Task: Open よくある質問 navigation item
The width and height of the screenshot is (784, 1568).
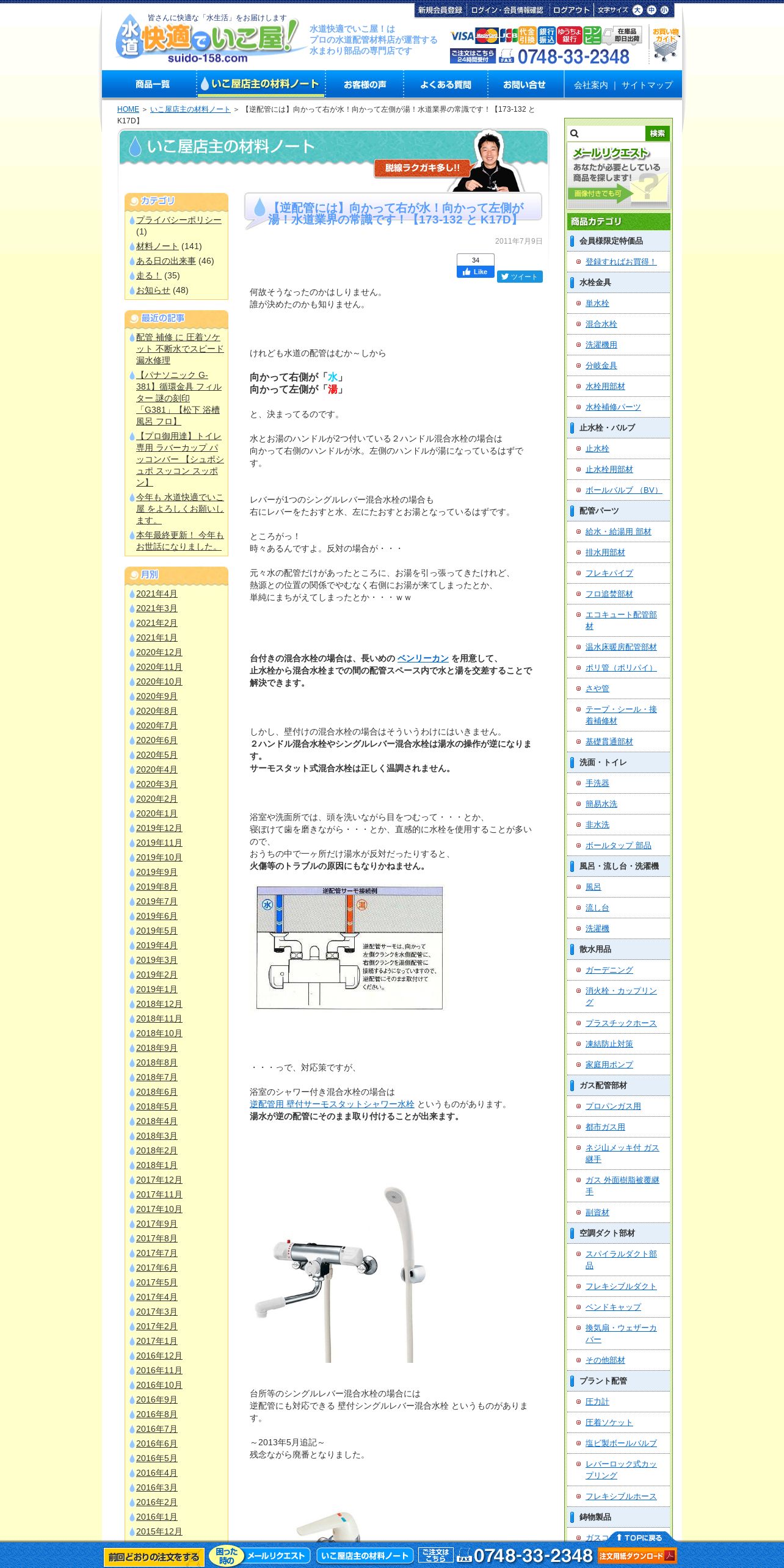Action: click(446, 84)
